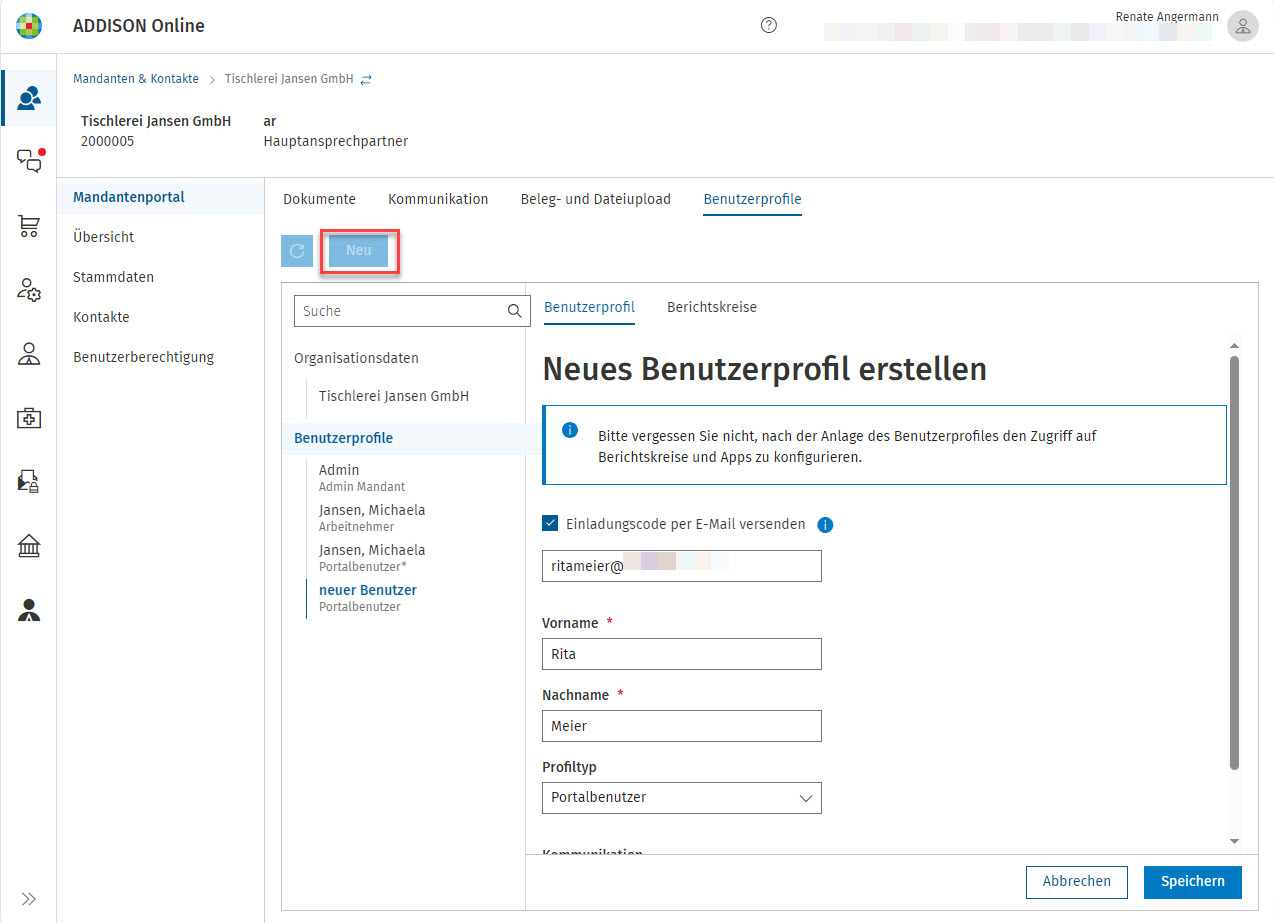This screenshot has height=923, width=1274.
Task: Switch to the Kommunikation tab
Action: pos(438,199)
